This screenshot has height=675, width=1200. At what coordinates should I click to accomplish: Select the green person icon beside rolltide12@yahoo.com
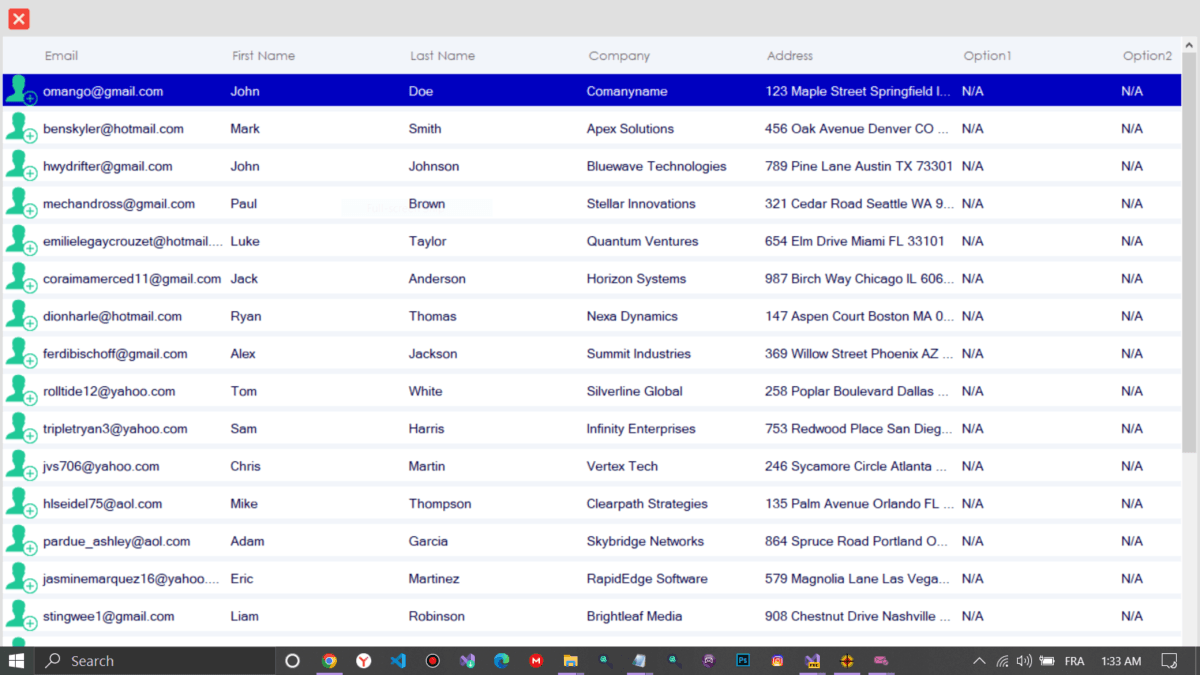click(21, 390)
